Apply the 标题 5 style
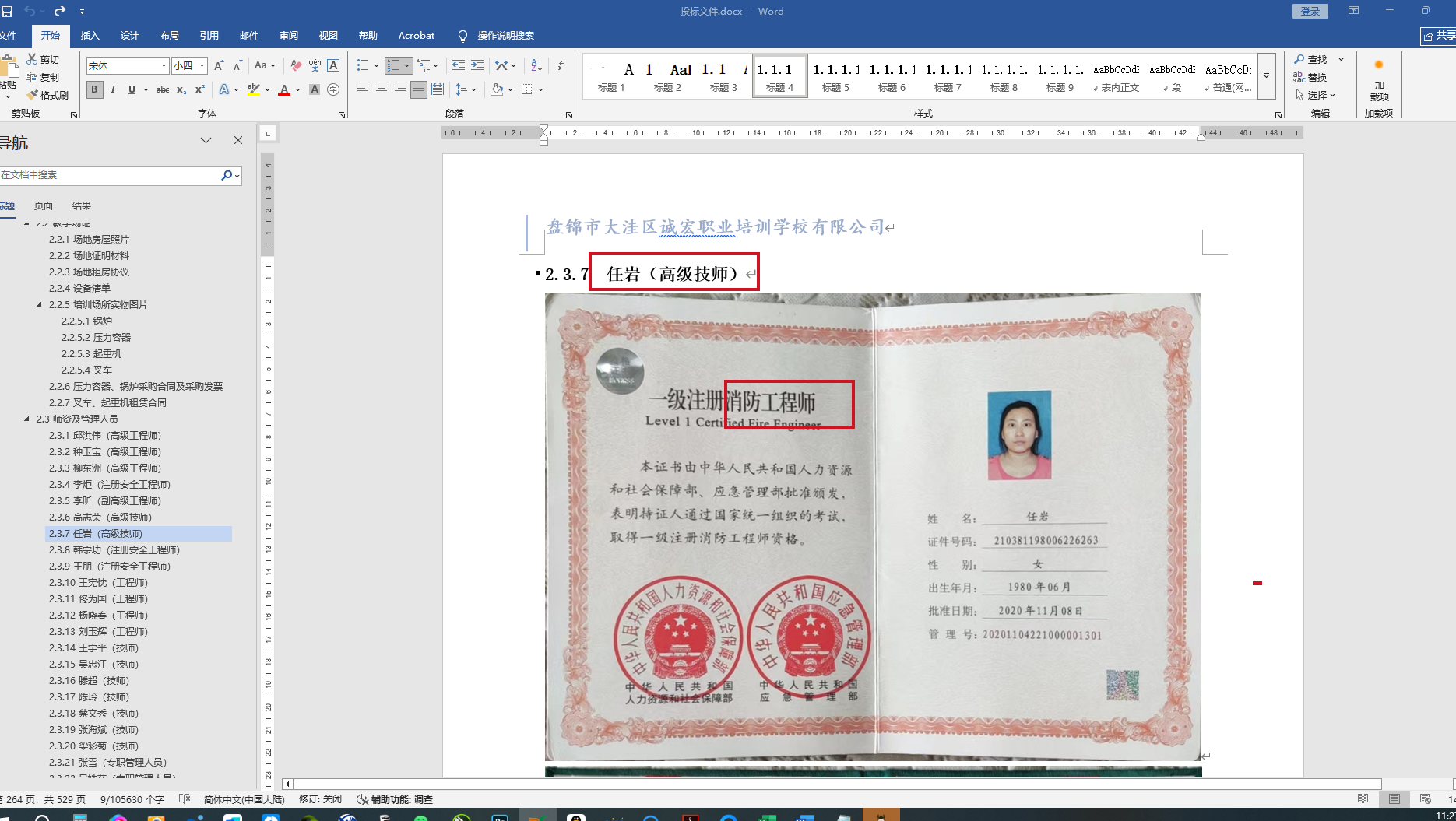1456x821 pixels. coord(835,76)
